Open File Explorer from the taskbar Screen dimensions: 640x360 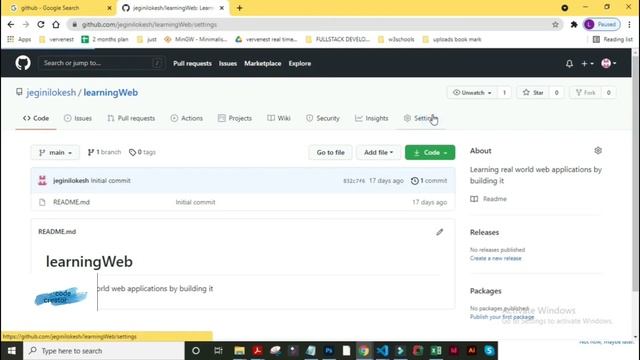tap(239, 351)
